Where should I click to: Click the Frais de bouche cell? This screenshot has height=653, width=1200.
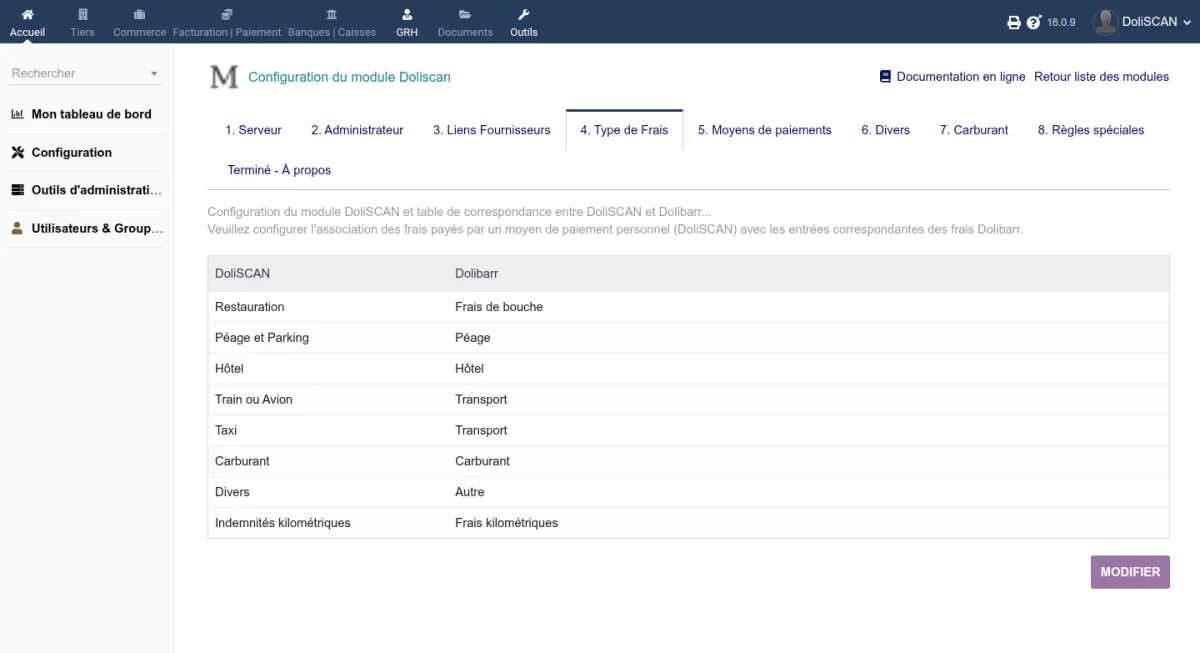[499, 307]
